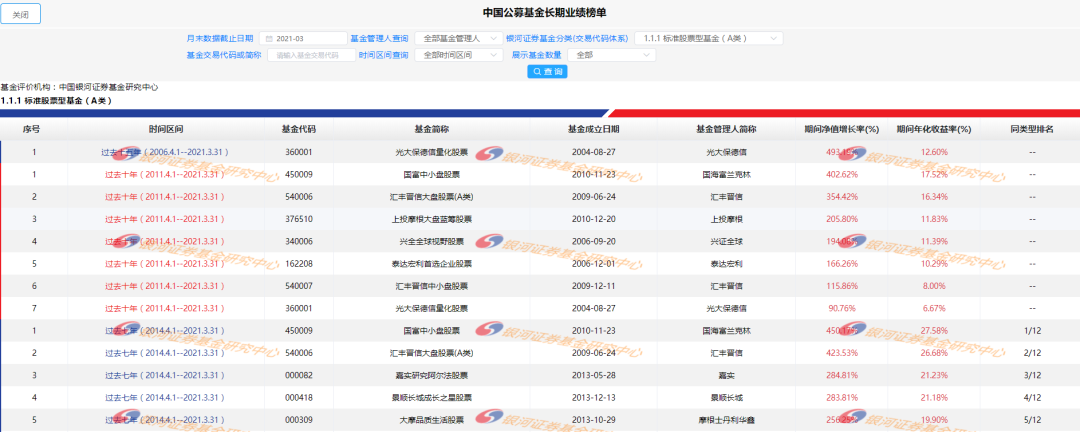Click fund name 泰达宏利首选企业股票
This screenshot has width=1080, height=432.
pyautogui.click(x=431, y=264)
